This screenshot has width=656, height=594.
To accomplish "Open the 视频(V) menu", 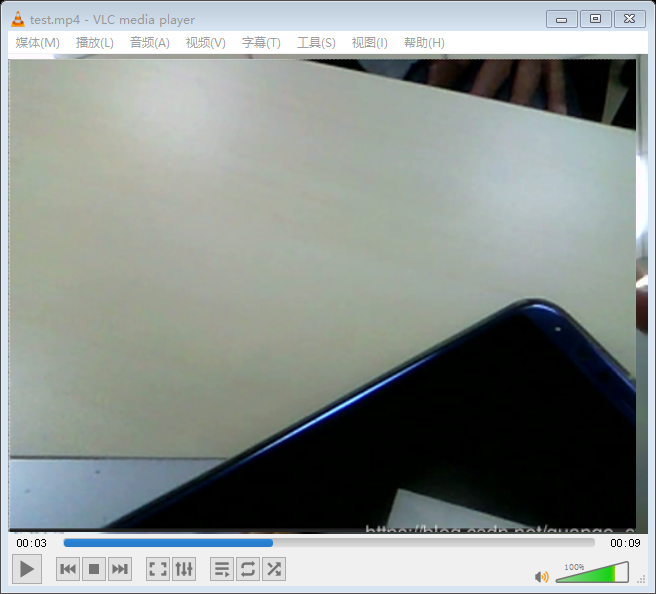I will [x=205, y=43].
